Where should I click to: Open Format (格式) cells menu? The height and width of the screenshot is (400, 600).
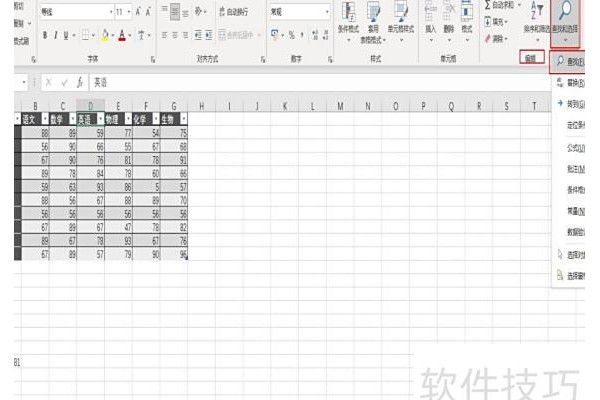click(x=467, y=22)
